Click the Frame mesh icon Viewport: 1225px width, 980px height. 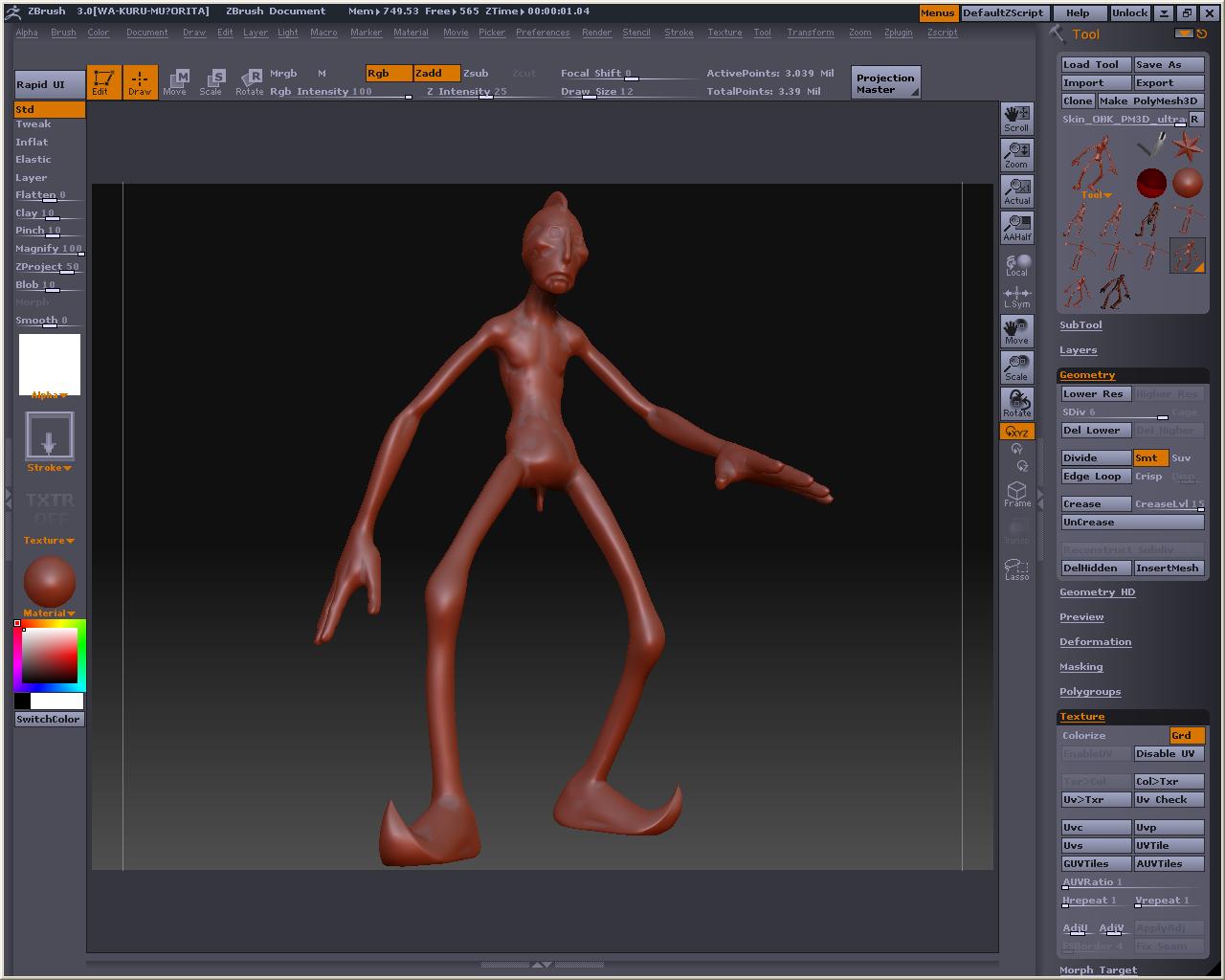1016,494
